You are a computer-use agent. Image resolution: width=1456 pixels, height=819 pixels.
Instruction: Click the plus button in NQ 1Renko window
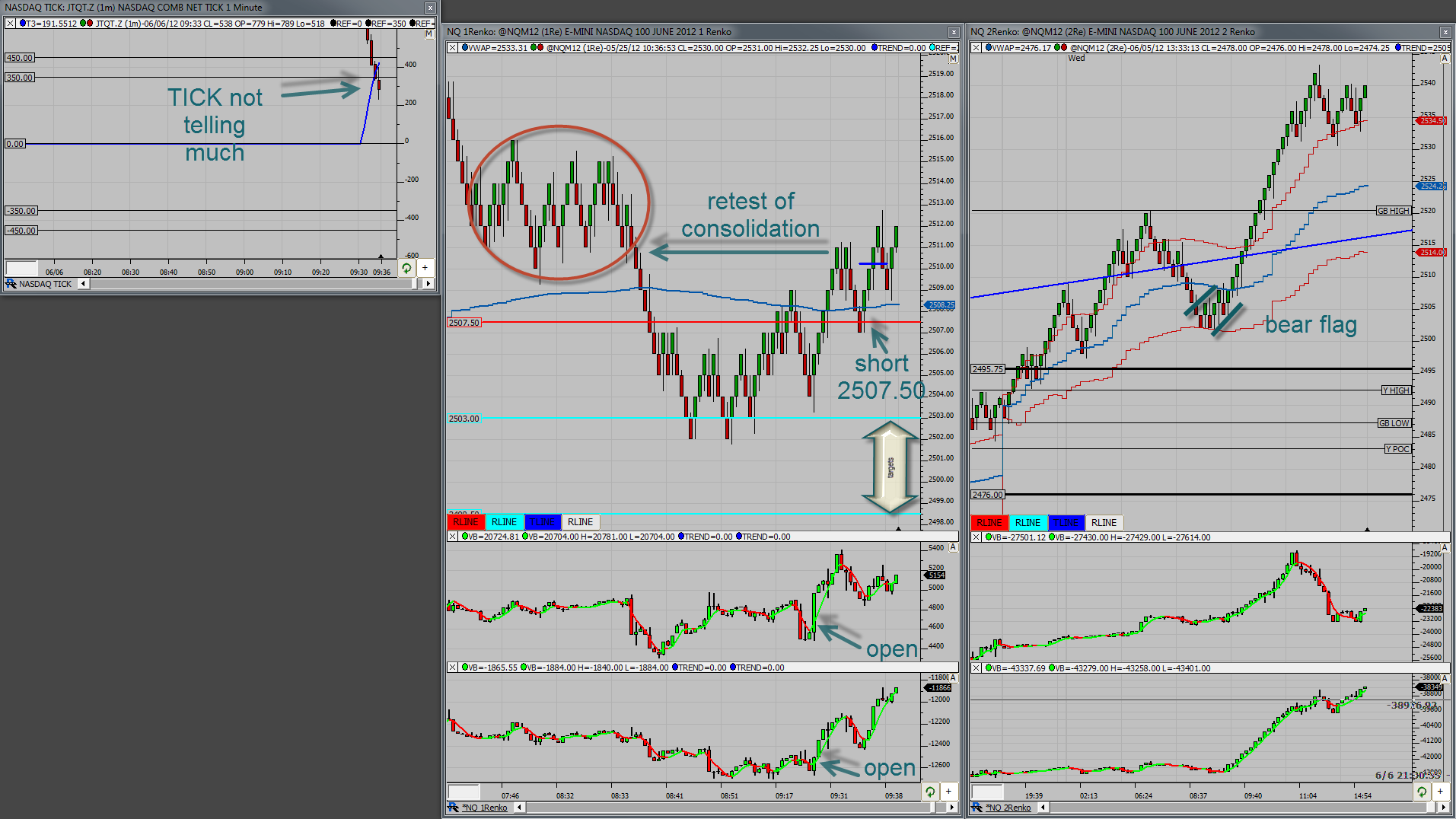[x=948, y=792]
